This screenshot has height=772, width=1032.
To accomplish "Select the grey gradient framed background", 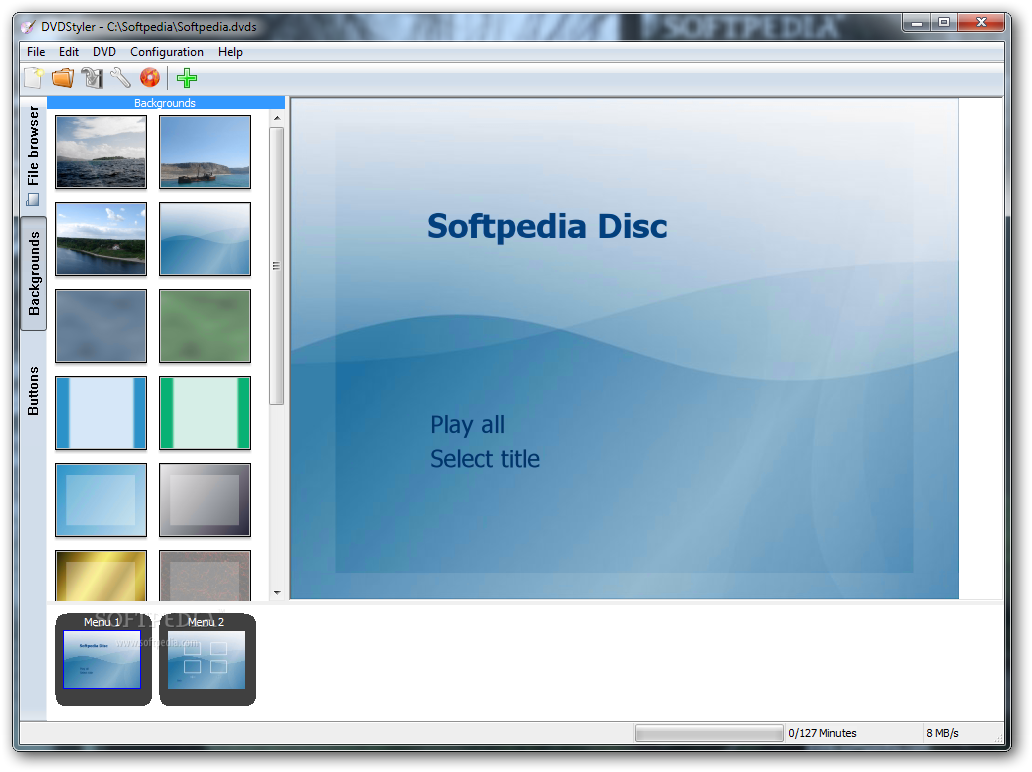I will [x=205, y=500].
